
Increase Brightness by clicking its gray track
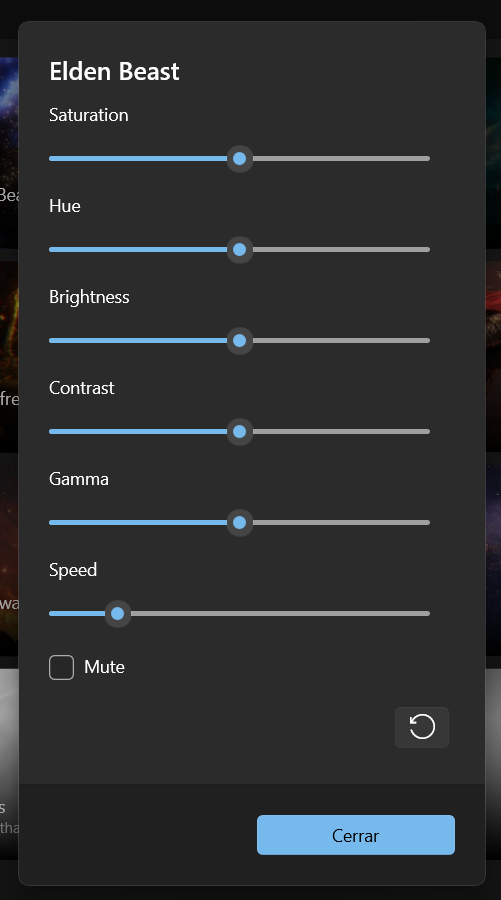coord(341,340)
